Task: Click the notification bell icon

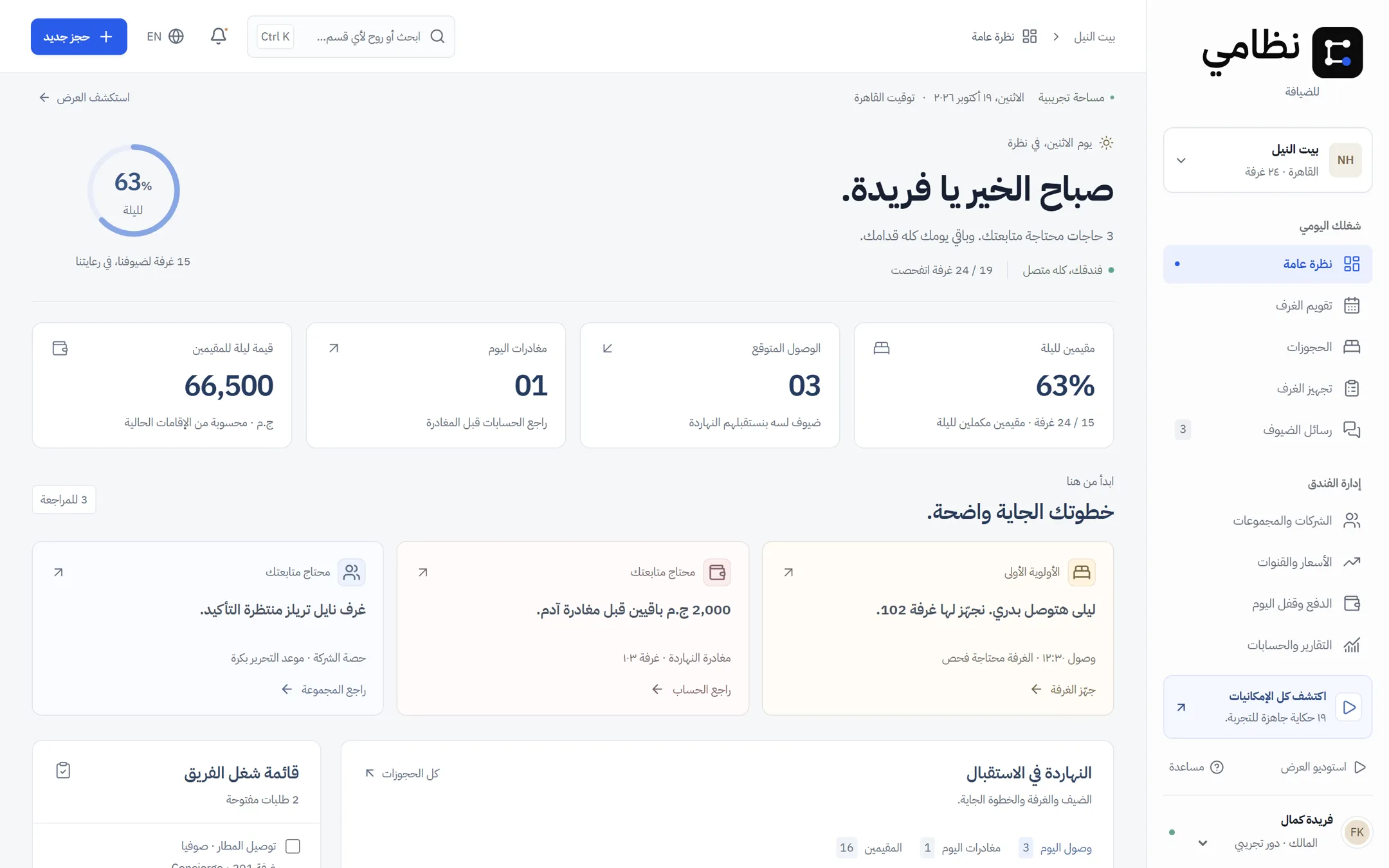Action: click(219, 36)
